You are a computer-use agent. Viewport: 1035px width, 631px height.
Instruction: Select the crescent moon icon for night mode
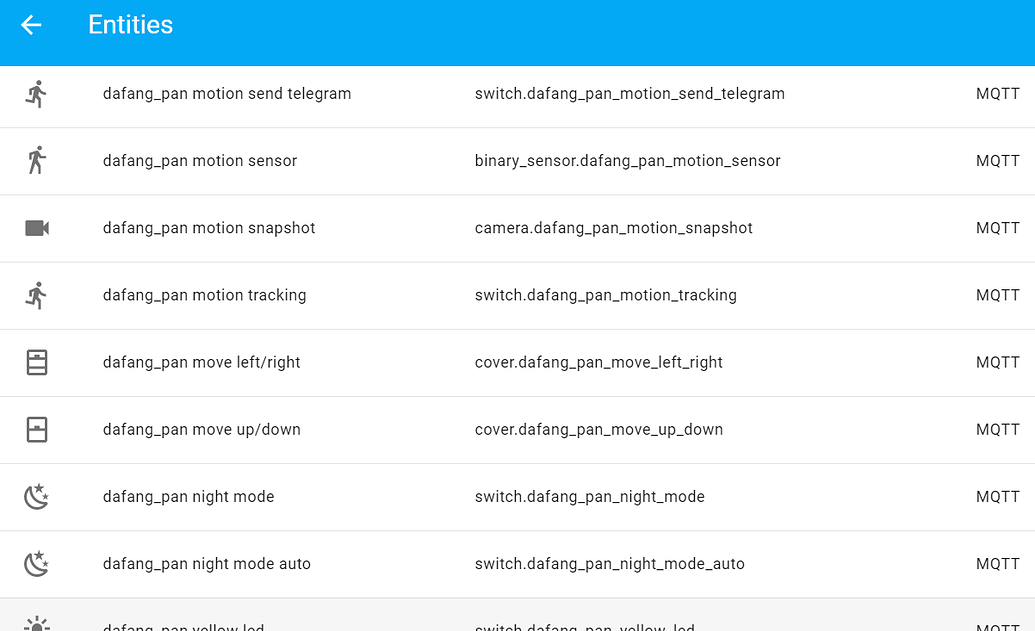(x=37, y=496)
